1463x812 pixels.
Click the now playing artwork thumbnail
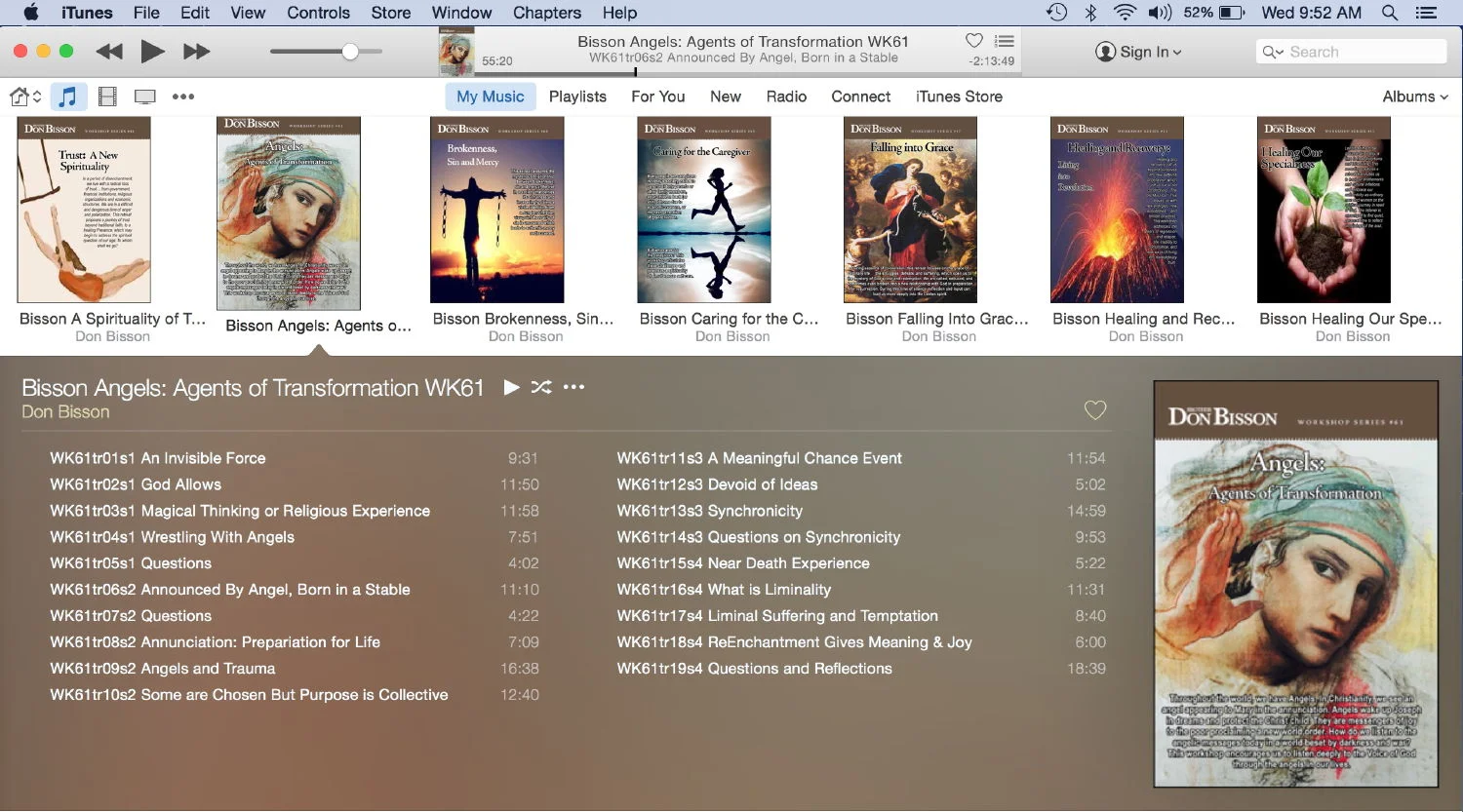(456, 52)
